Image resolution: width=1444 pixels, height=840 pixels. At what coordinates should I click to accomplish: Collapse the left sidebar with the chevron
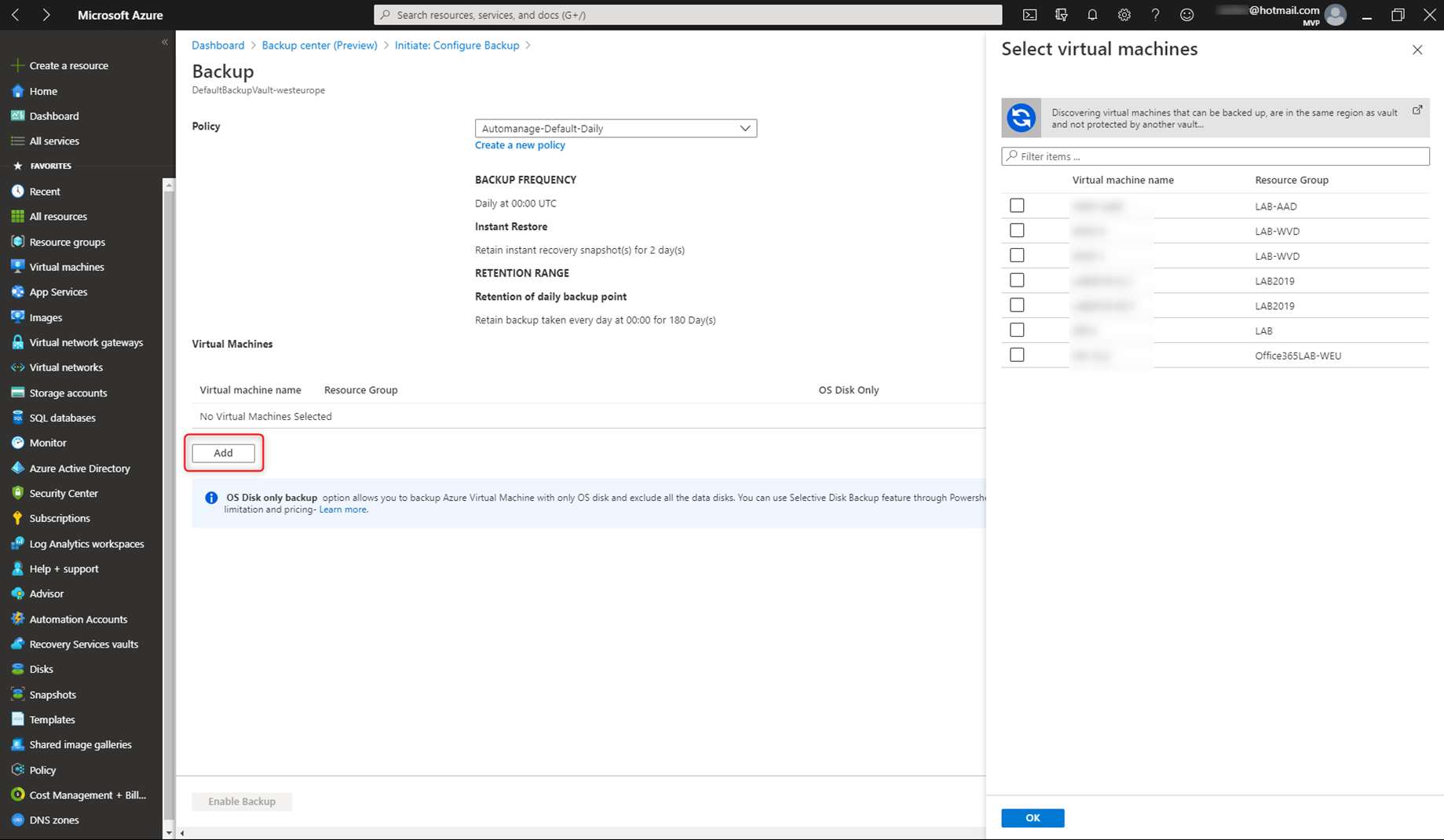pos(165,42)
